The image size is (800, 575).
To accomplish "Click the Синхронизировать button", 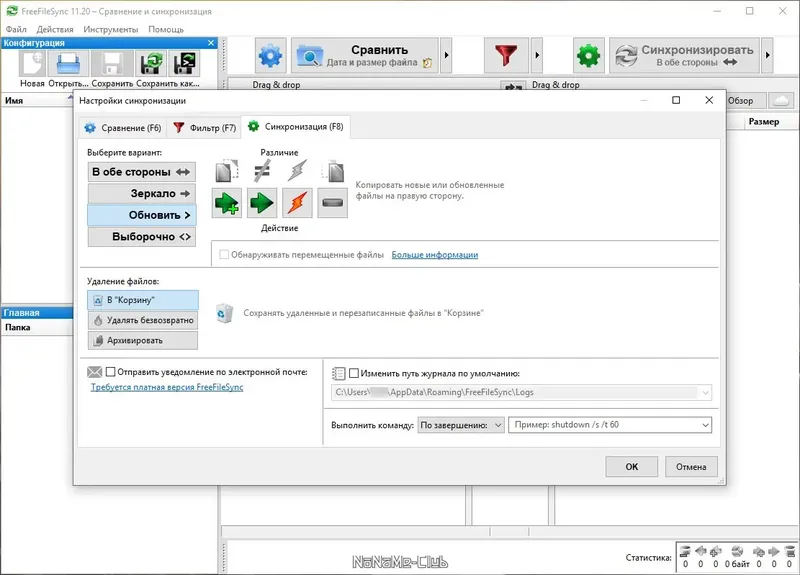I will pos(685,55).
